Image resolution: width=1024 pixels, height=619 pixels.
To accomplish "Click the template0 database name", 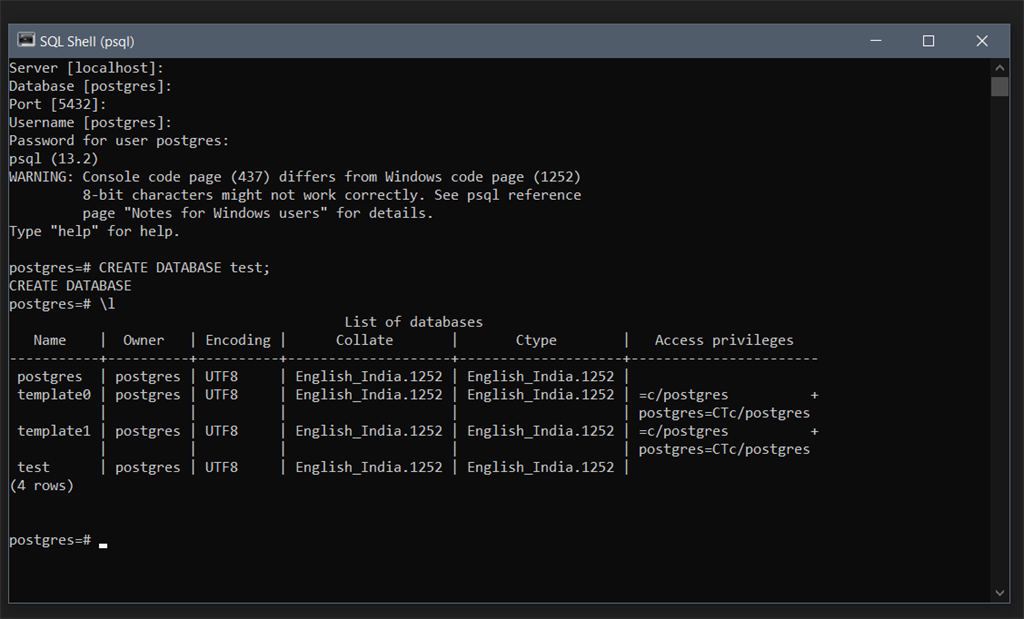I will pyautogui.click(x=54, y=395).
